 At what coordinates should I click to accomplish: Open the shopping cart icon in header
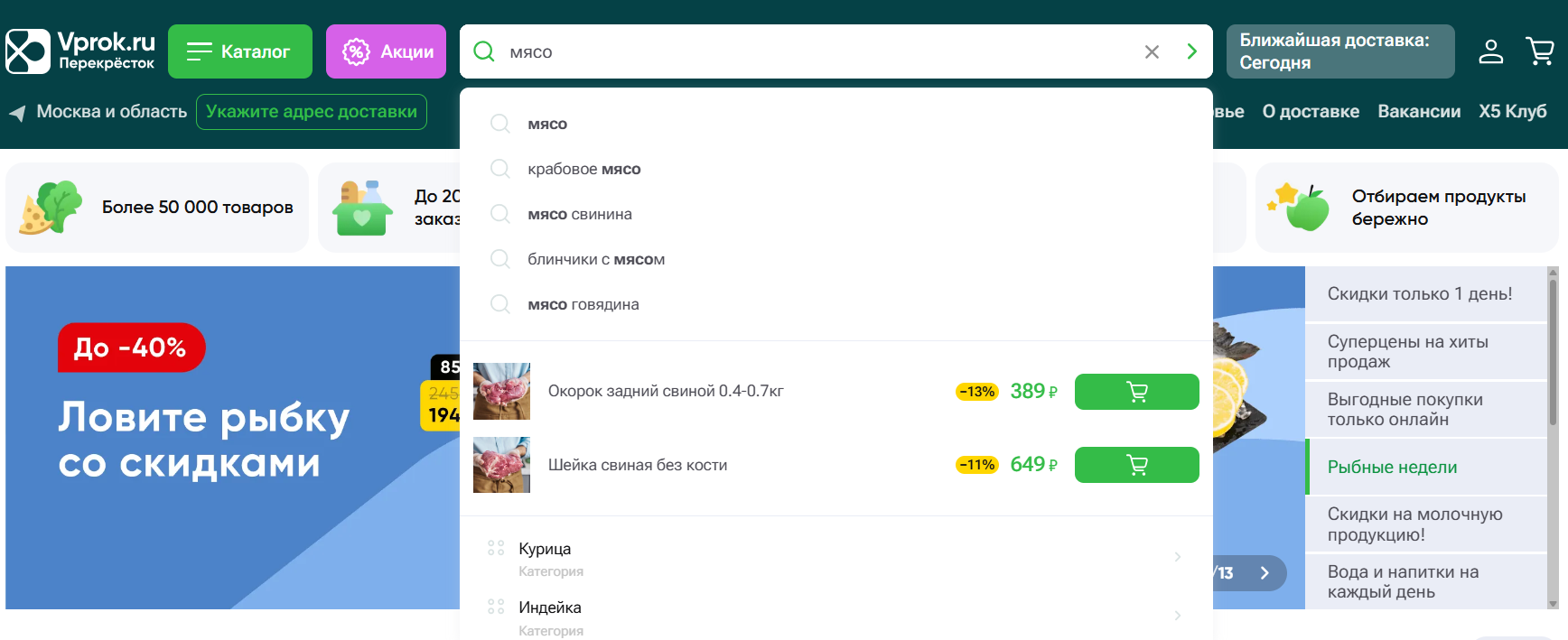(x=1539, y=51)
